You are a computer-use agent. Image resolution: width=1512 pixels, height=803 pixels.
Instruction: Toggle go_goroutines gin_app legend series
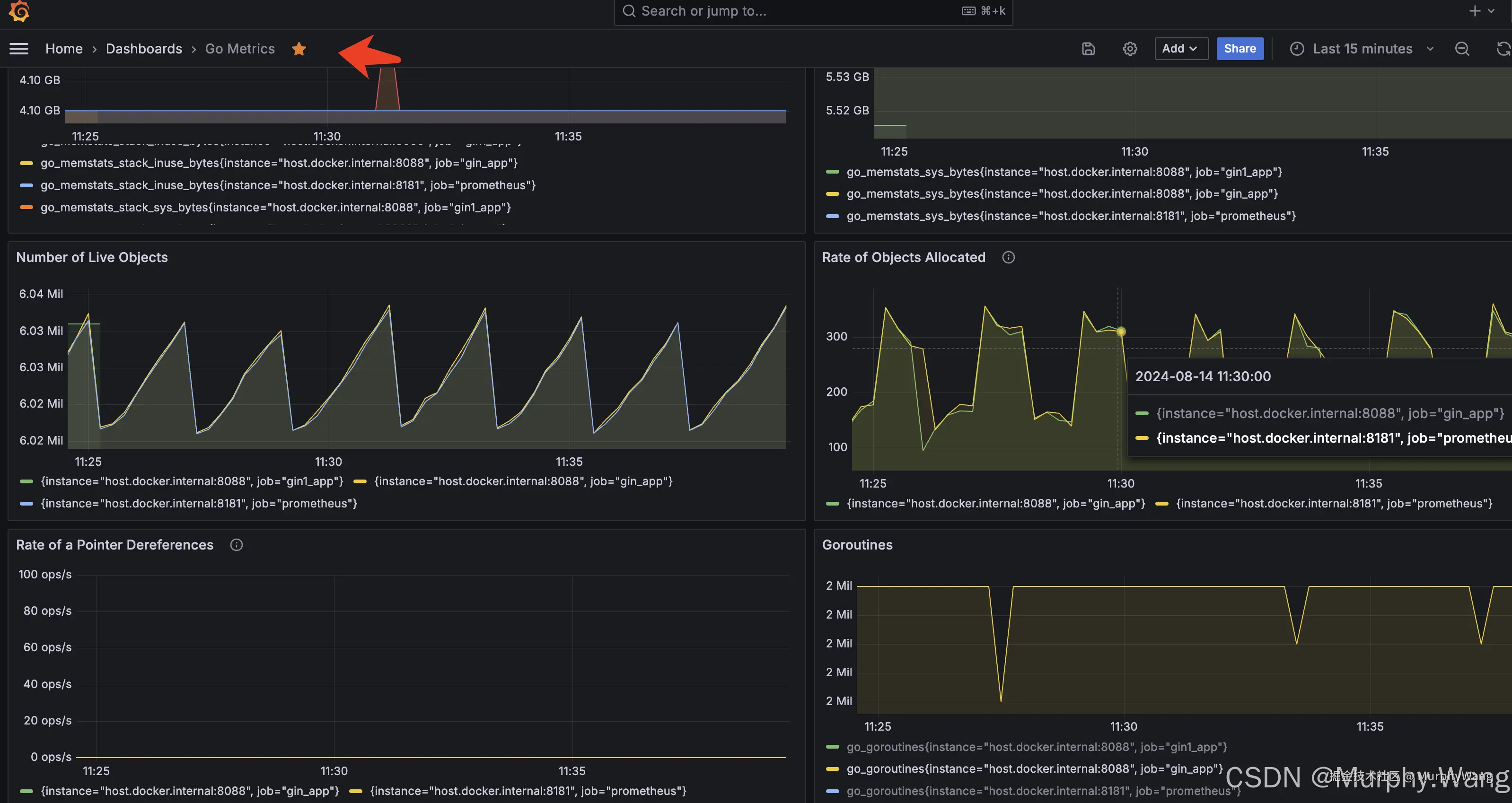[x=1034, y=769]
